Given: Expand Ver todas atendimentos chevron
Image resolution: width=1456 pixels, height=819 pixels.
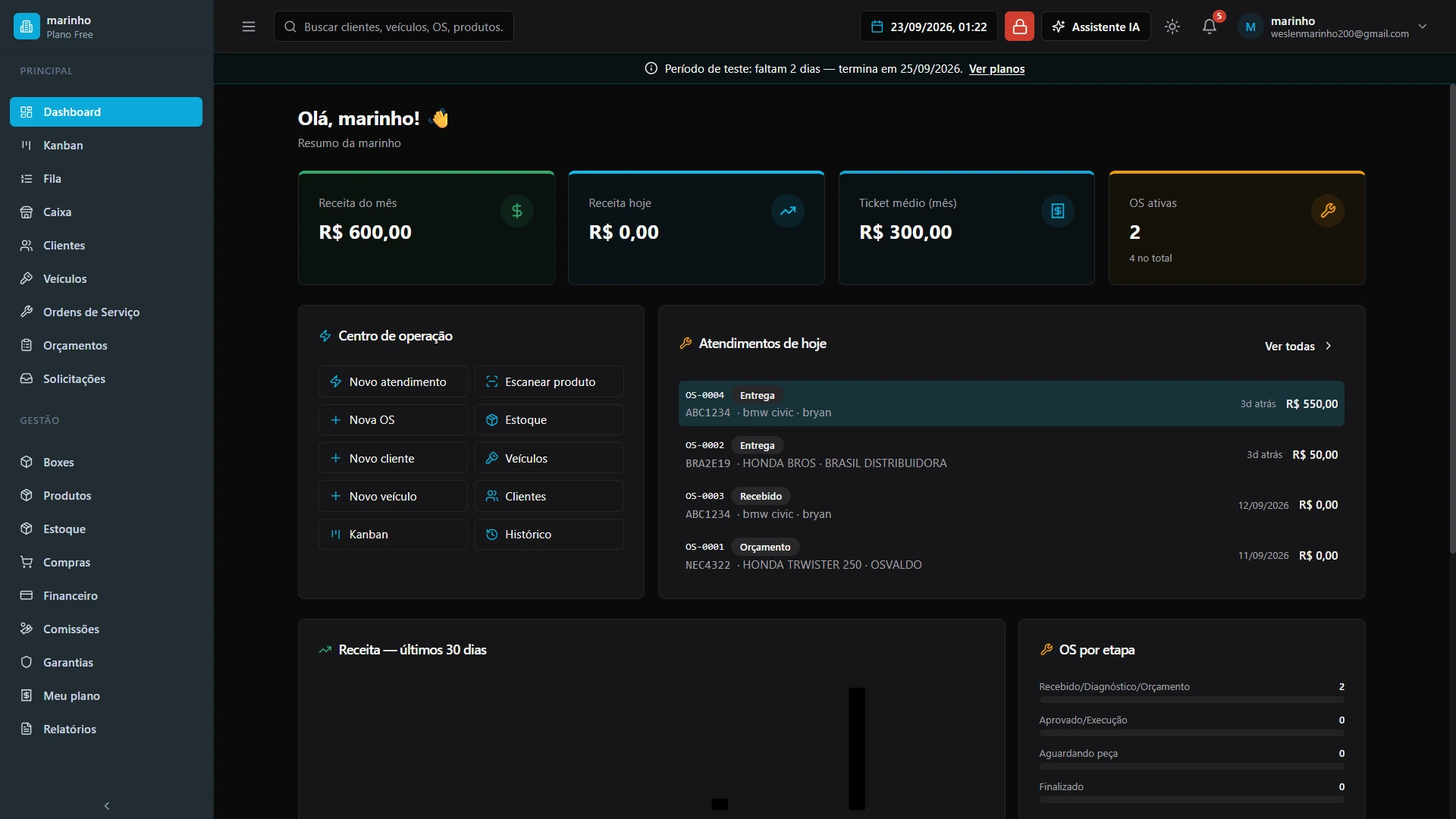Looking at the screenshot, I should click(1328, 346).
